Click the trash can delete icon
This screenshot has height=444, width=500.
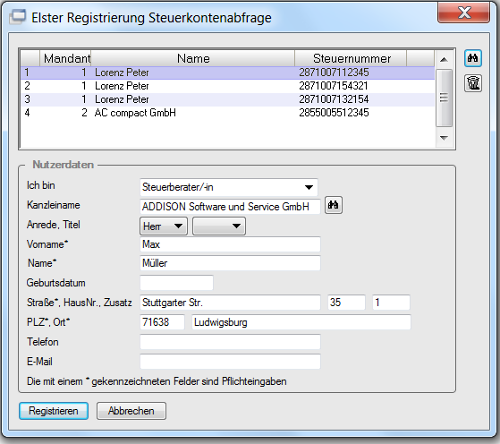click(473, 83)
